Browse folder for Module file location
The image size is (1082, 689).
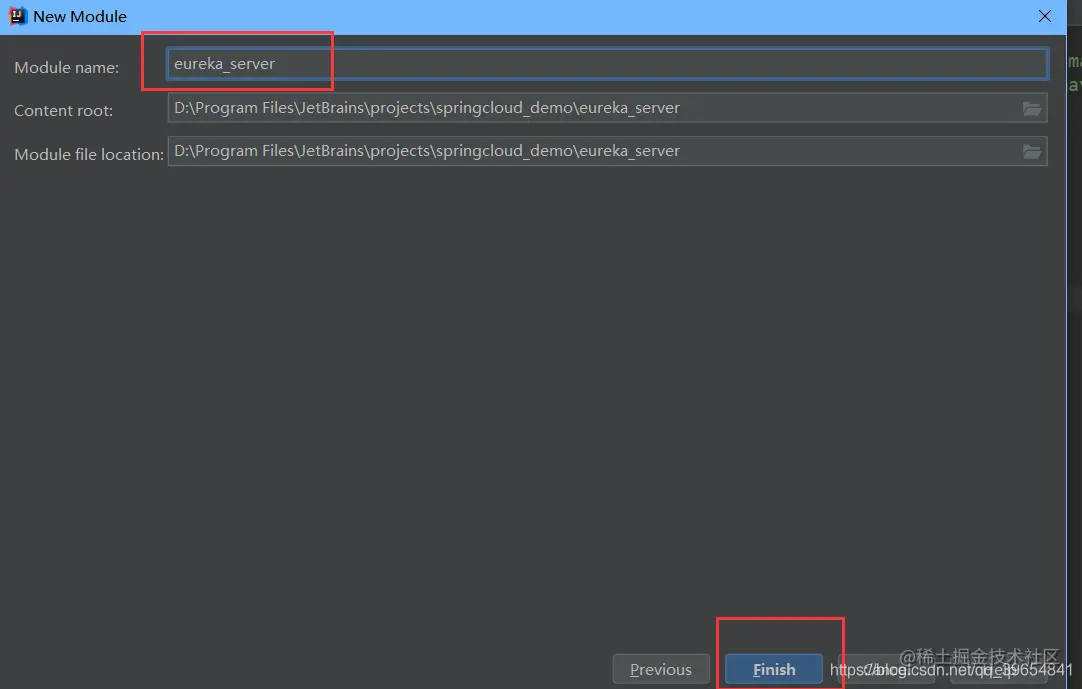pos(1032,151)
